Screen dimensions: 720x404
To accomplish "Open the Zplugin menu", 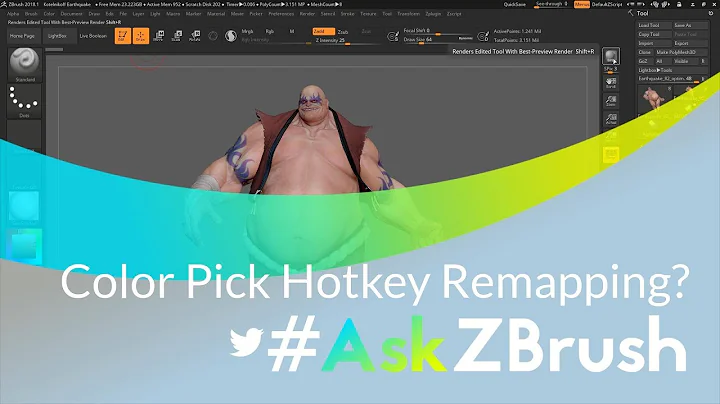I will [433, 14].
